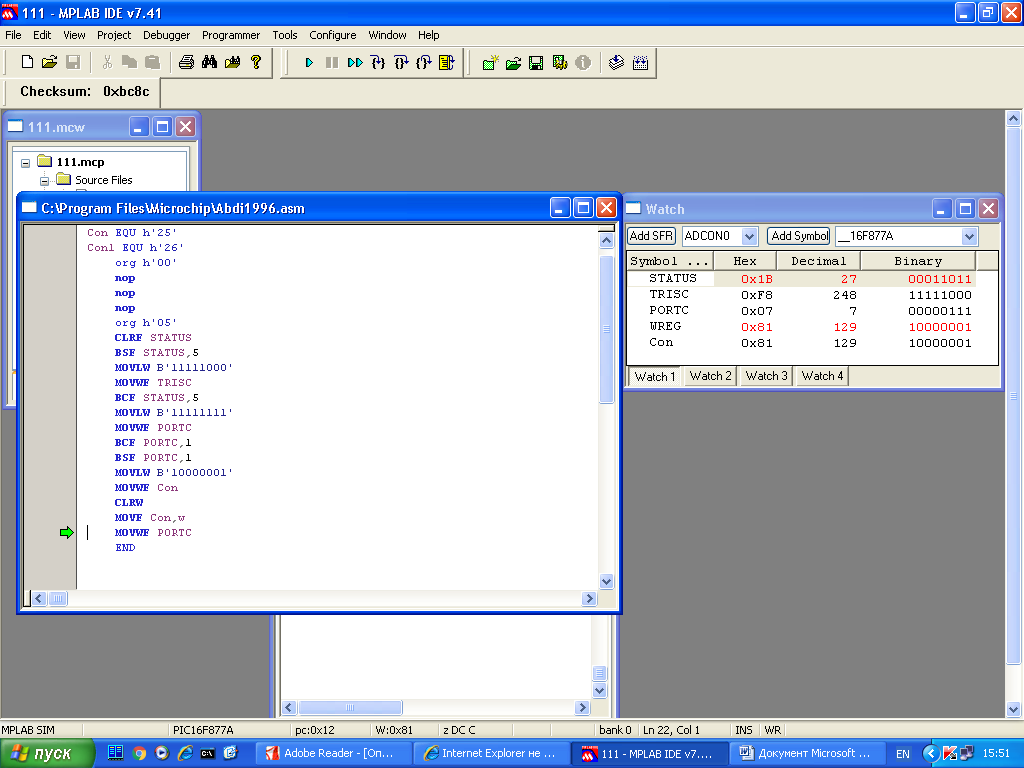Image resolution: width=1024 pixels, height=768 pixels.
Task: Click the Animate double-arrow icon
Action: point(355,63)
